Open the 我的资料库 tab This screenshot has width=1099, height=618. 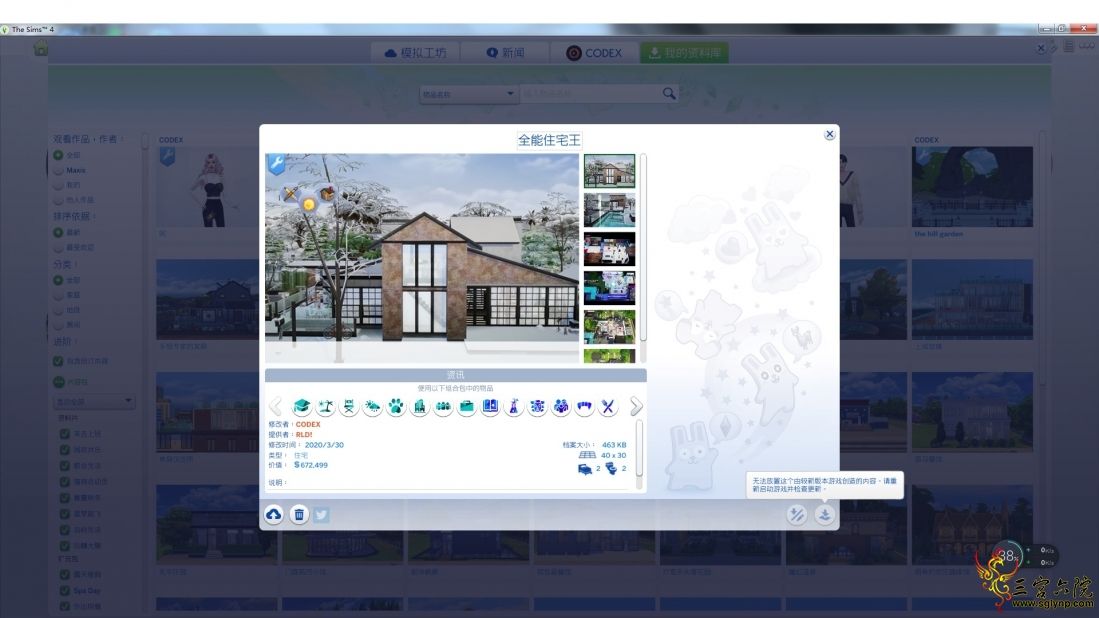coord(684,53)
